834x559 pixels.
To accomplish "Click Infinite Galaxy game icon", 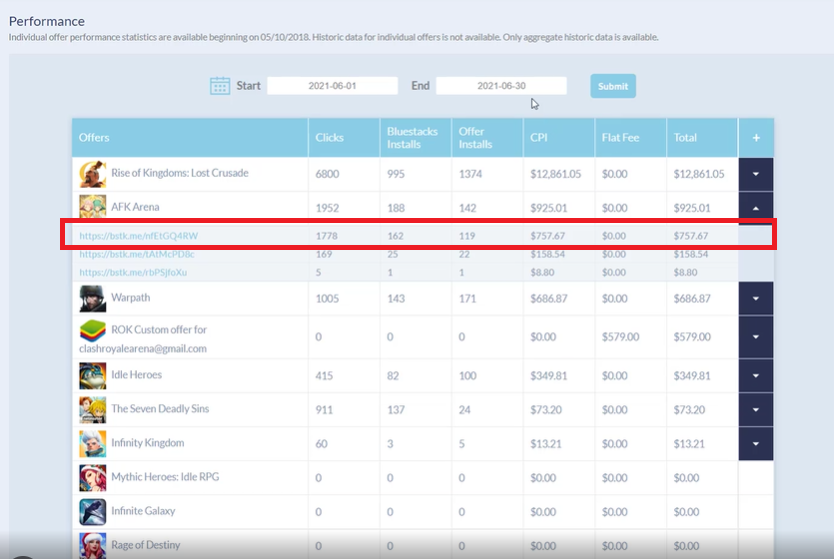I will pos(93,512).
